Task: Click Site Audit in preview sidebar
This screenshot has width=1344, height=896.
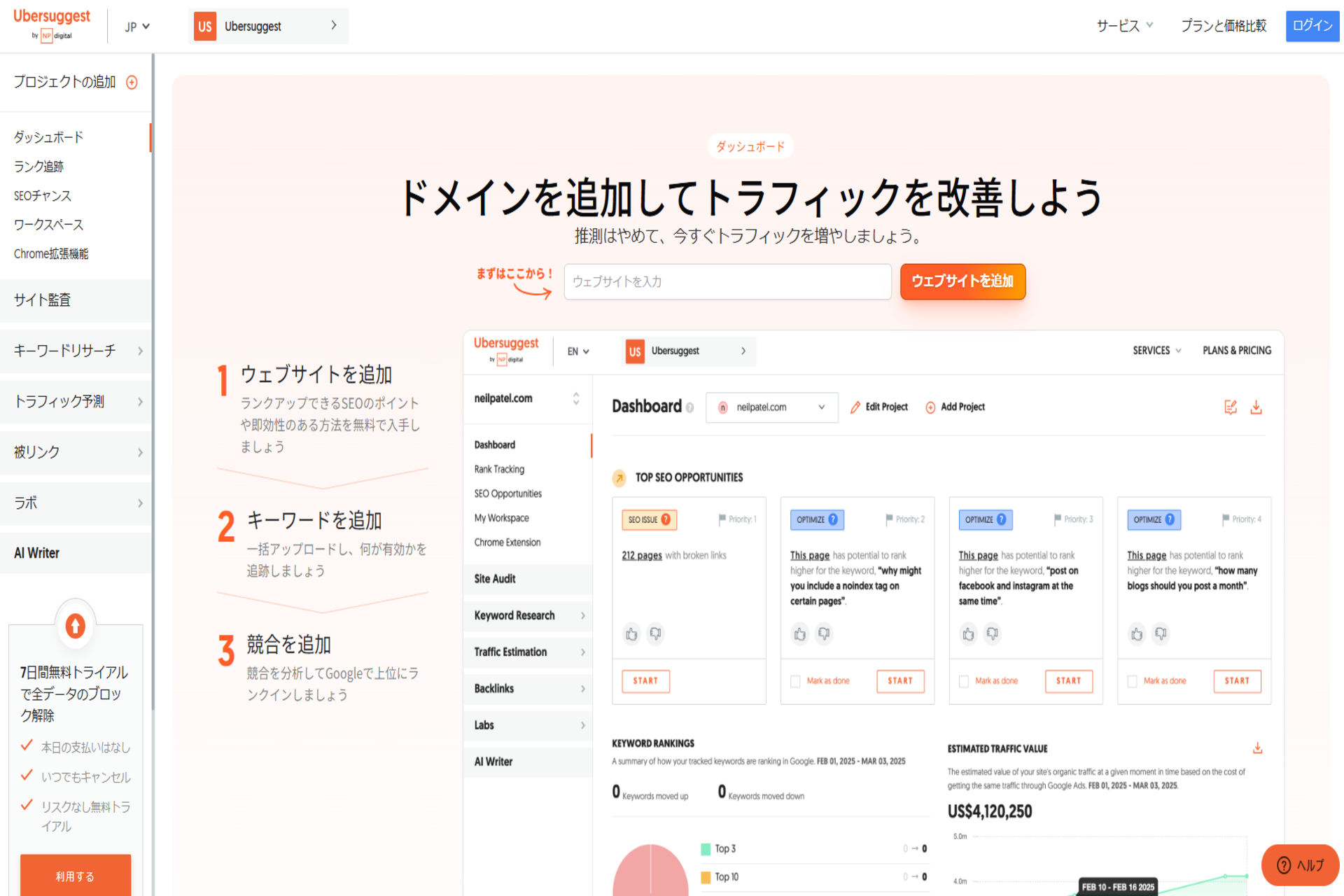Action: [527, 579]
